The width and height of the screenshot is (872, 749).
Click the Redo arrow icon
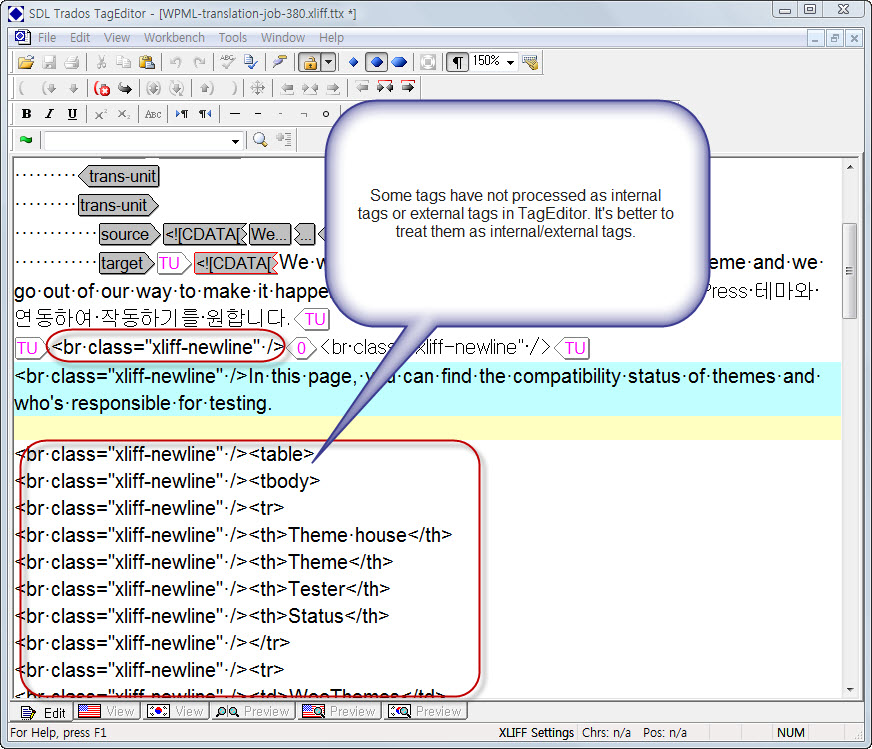(x=199, y=62)
